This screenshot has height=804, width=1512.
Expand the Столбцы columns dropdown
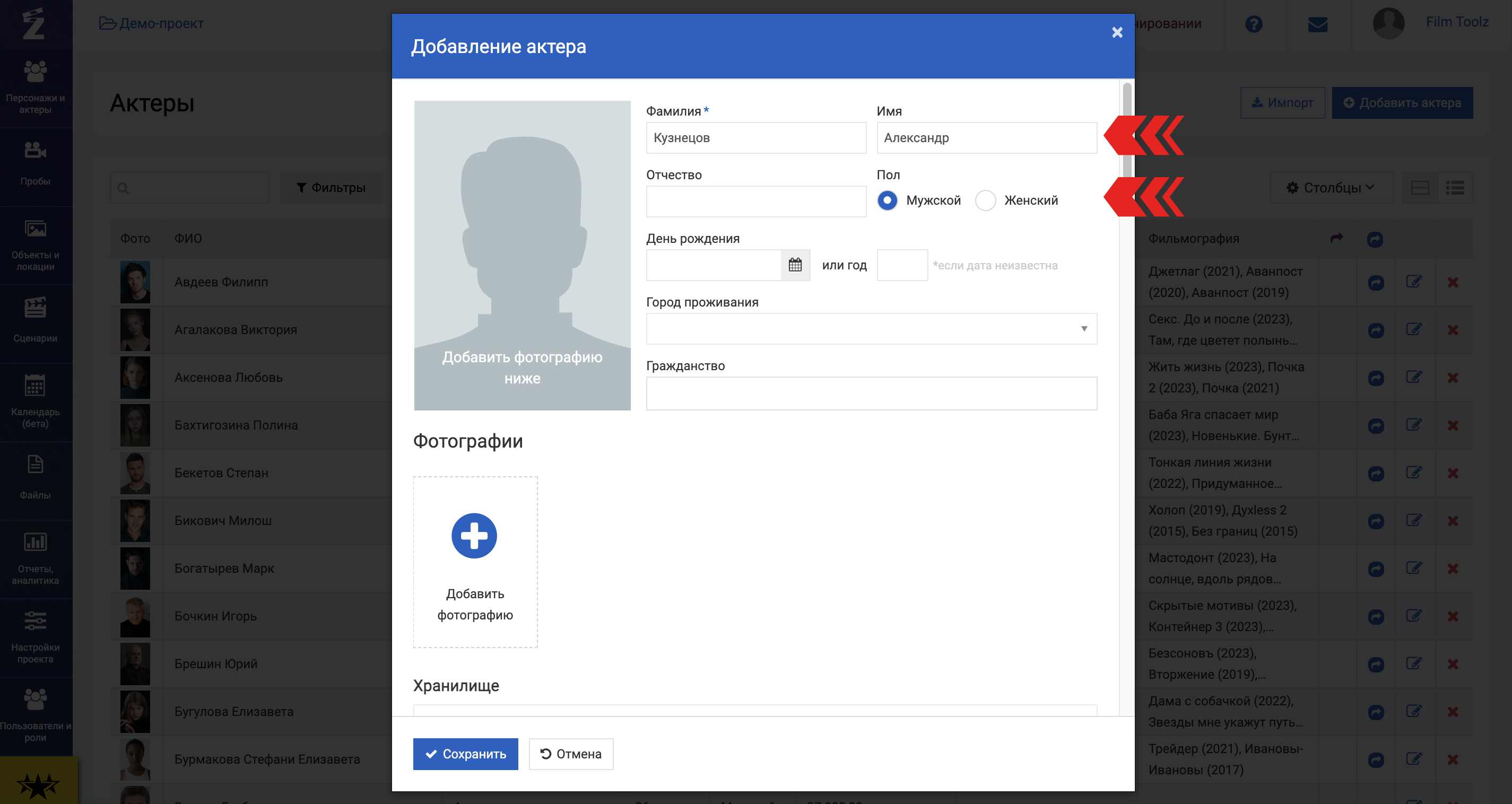(x=1331, y=188)
